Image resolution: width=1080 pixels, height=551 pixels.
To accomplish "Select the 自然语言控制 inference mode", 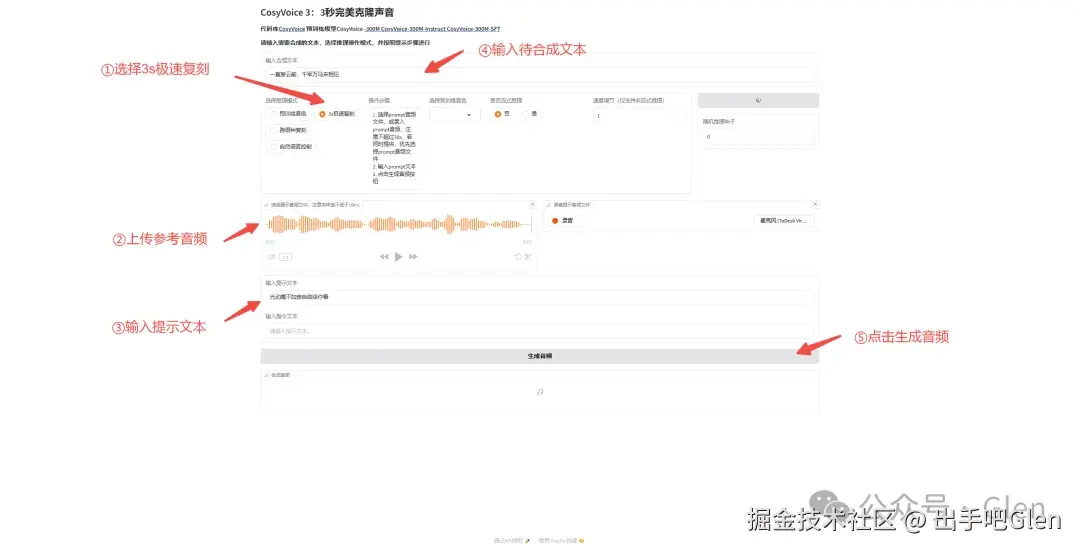I will pos(291,147).
